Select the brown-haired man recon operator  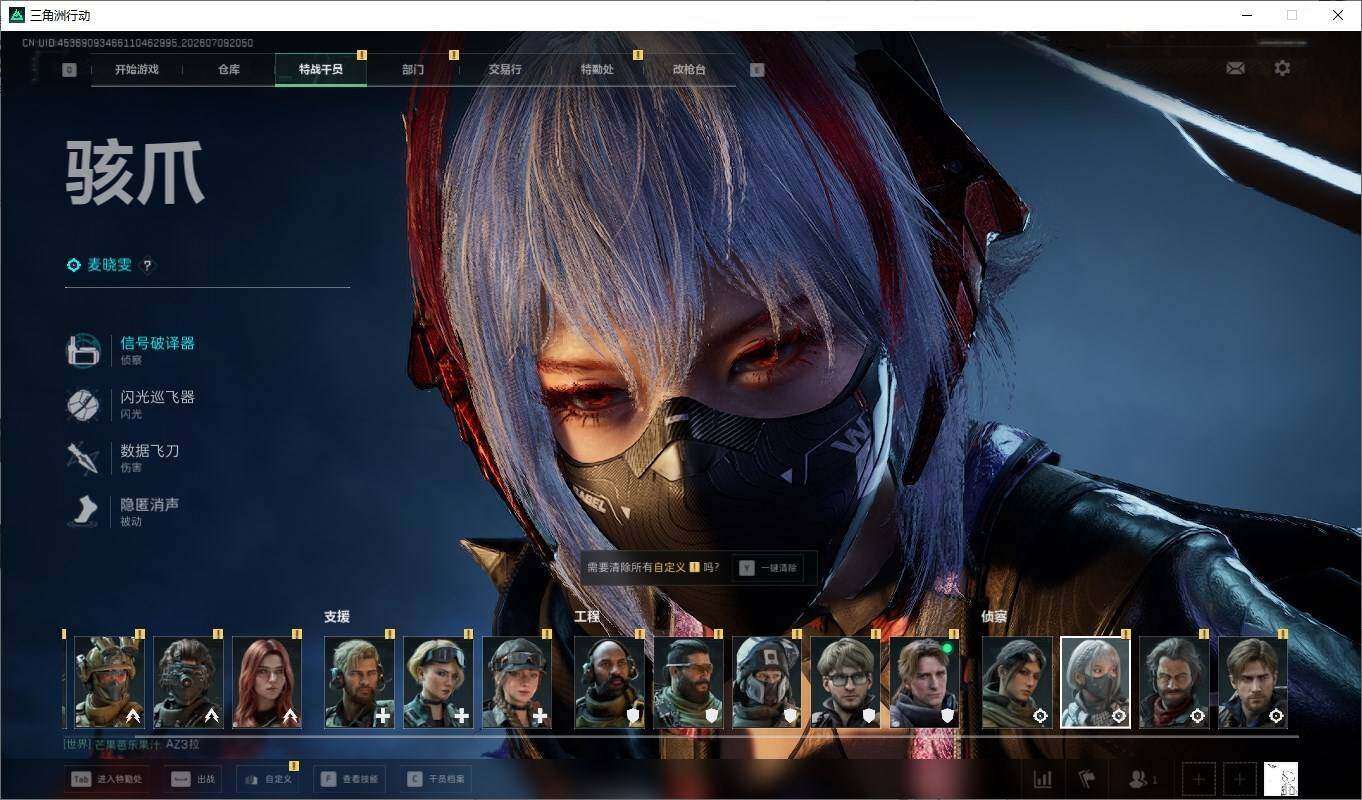pyautogui.click(x=1253, y=683)
